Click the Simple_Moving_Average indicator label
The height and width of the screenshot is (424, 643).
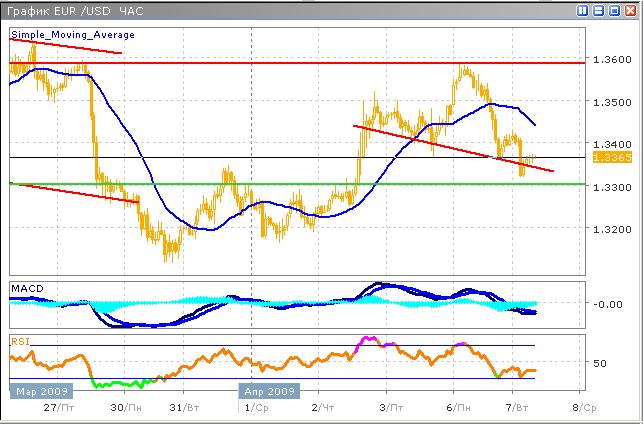72,35
